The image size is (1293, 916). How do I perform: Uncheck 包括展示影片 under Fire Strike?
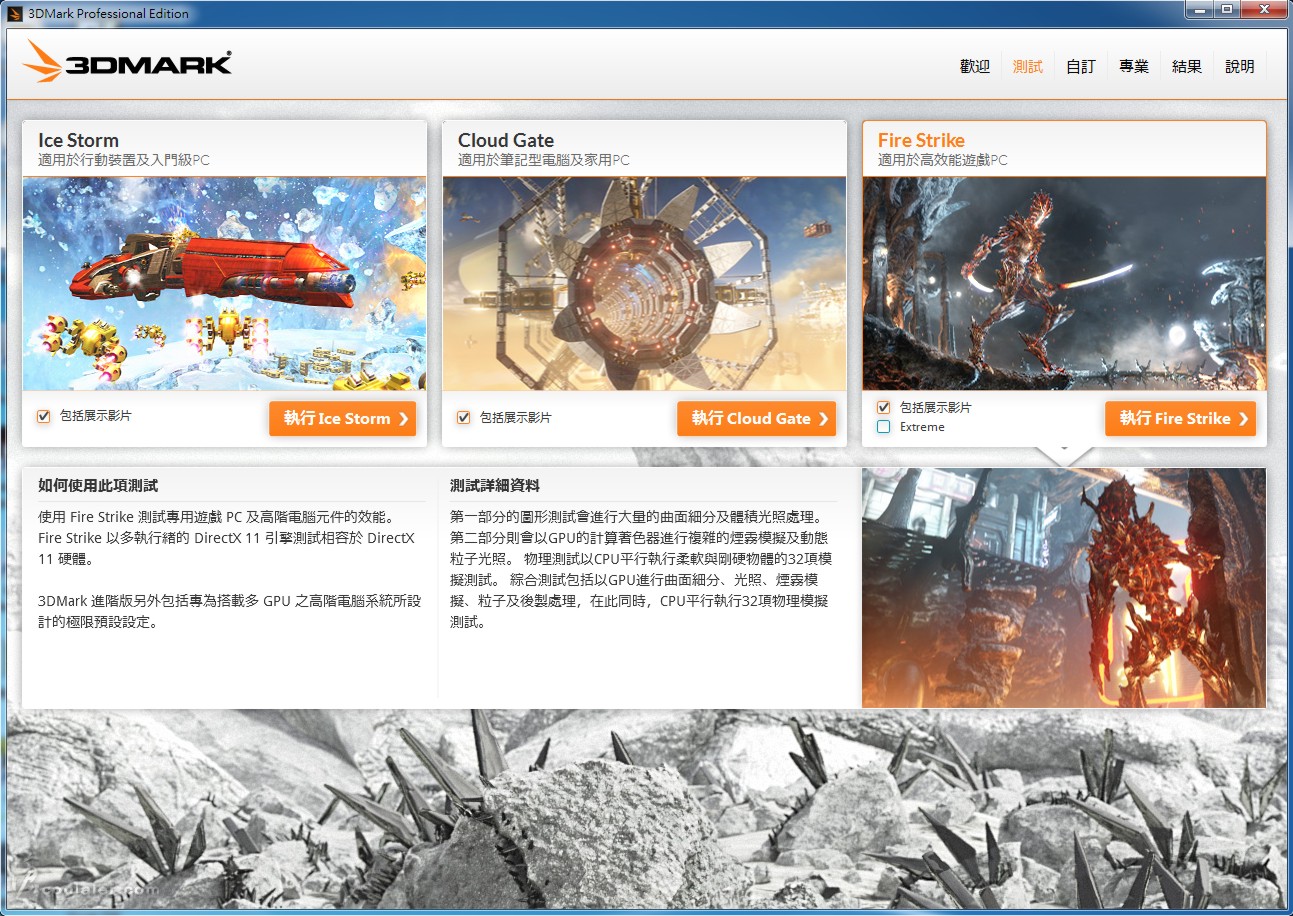pos(884,407)
